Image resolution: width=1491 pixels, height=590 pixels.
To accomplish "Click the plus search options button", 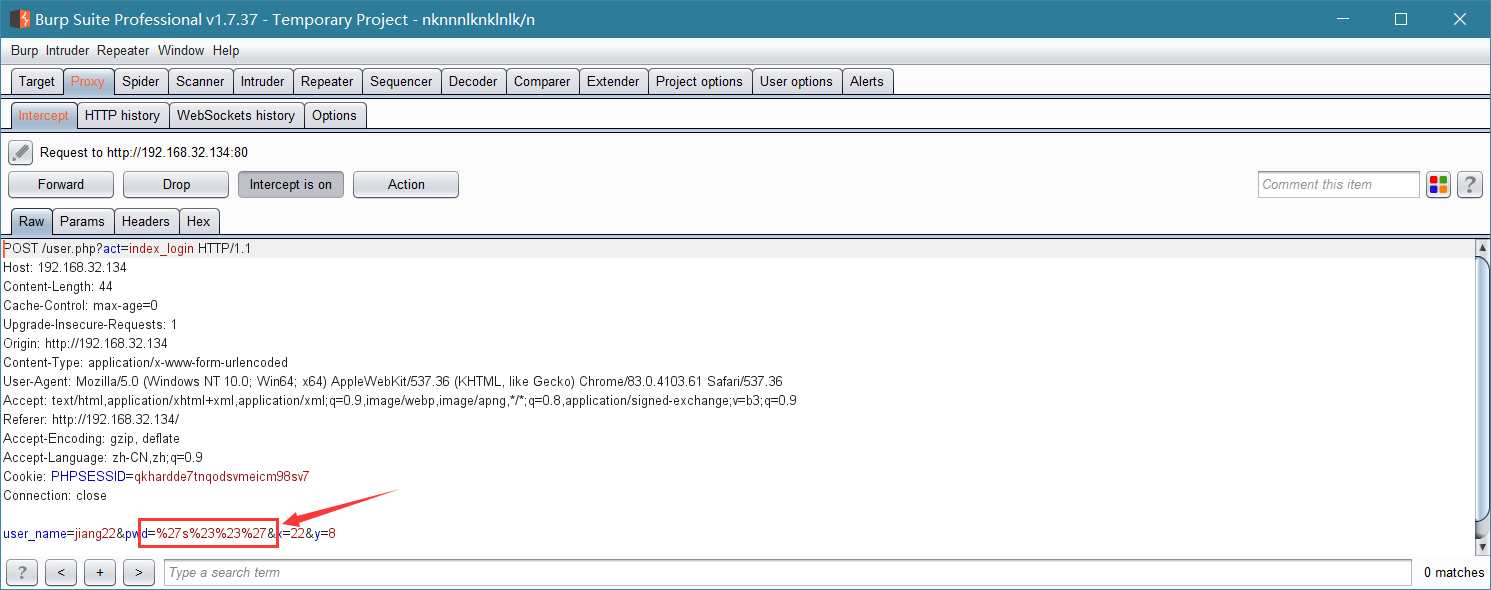I will point(100,573).
